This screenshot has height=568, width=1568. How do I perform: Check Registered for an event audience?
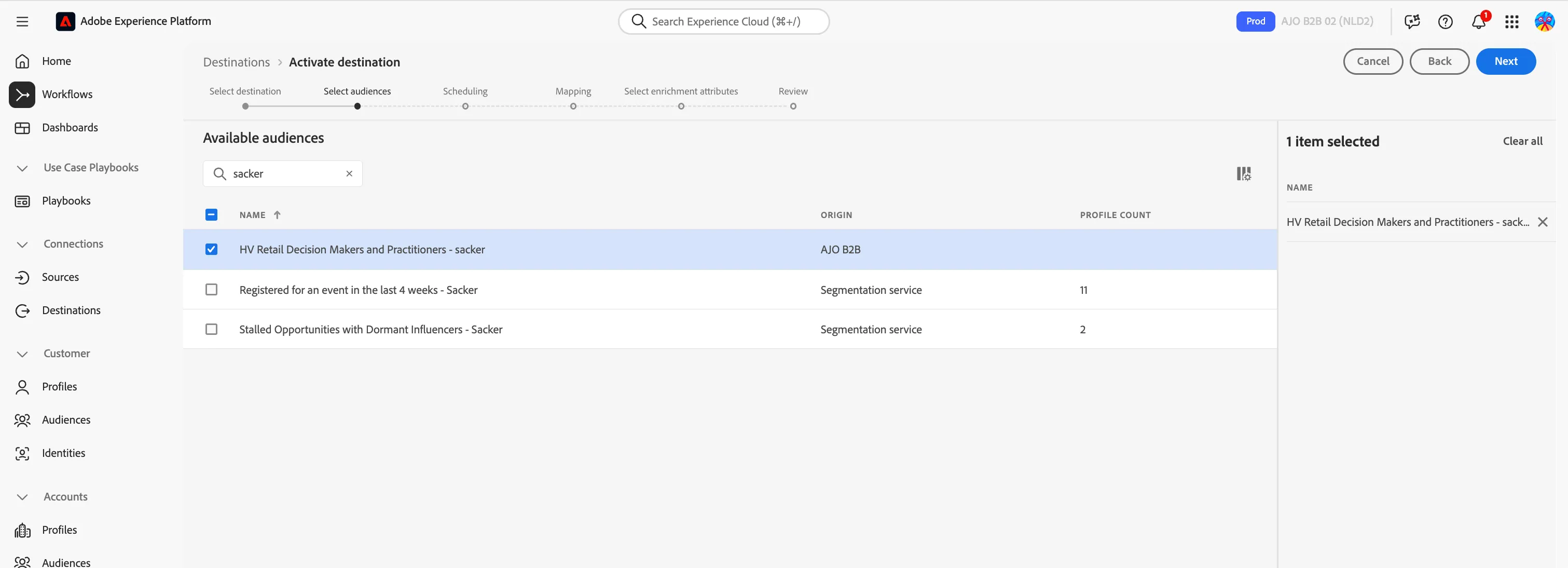pos(211,290)
